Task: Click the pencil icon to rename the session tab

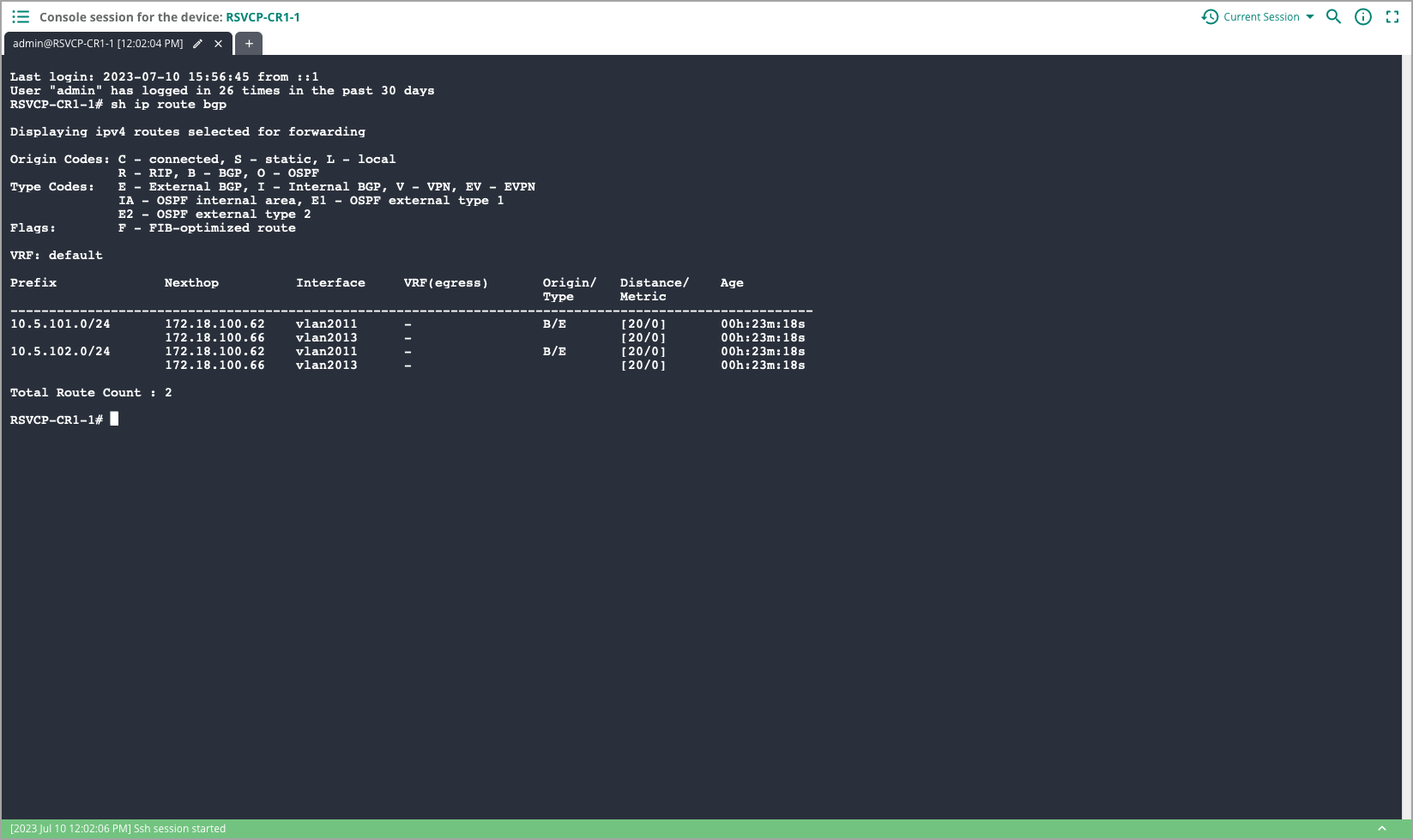Action: pyautogui.click(x=198, y=44)
